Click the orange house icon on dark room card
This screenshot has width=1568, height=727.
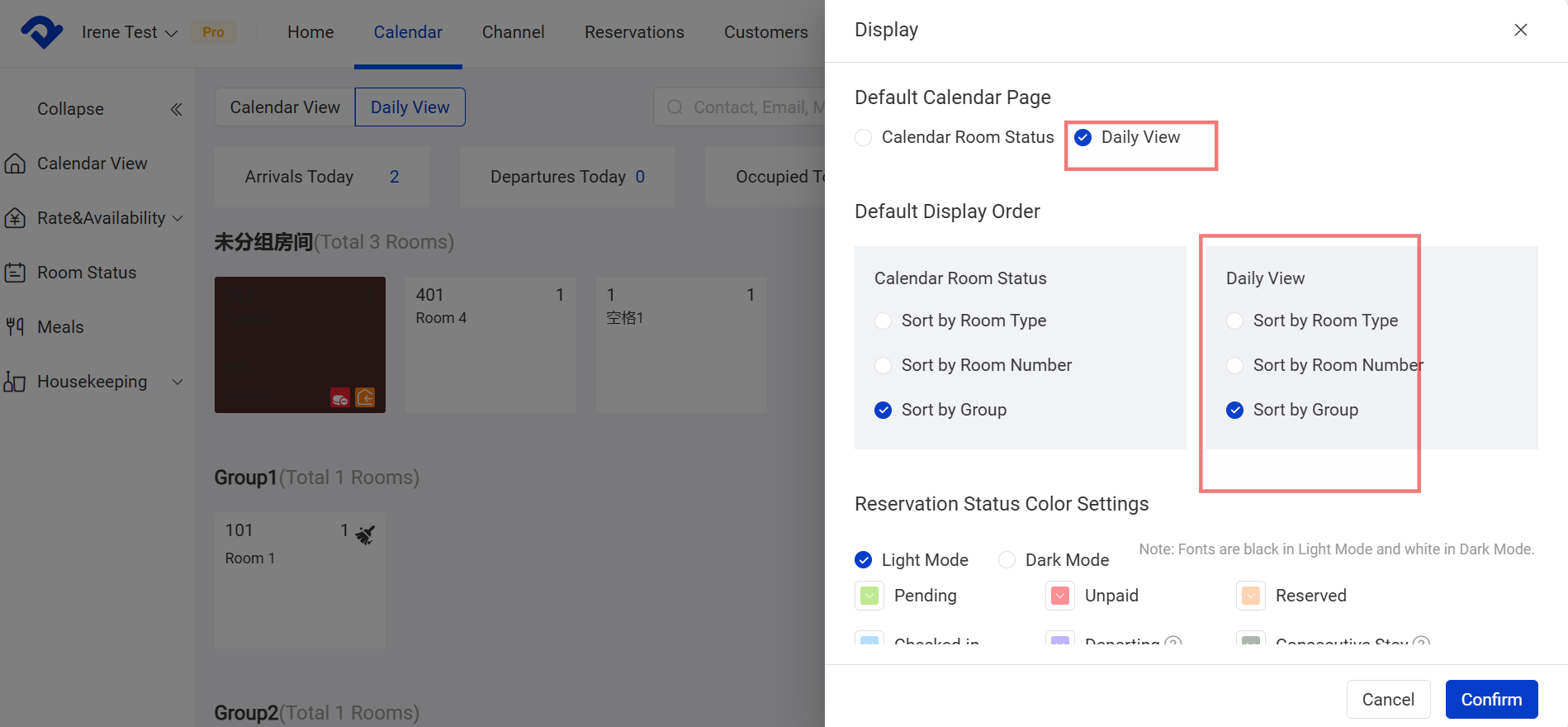coord(365,397)
